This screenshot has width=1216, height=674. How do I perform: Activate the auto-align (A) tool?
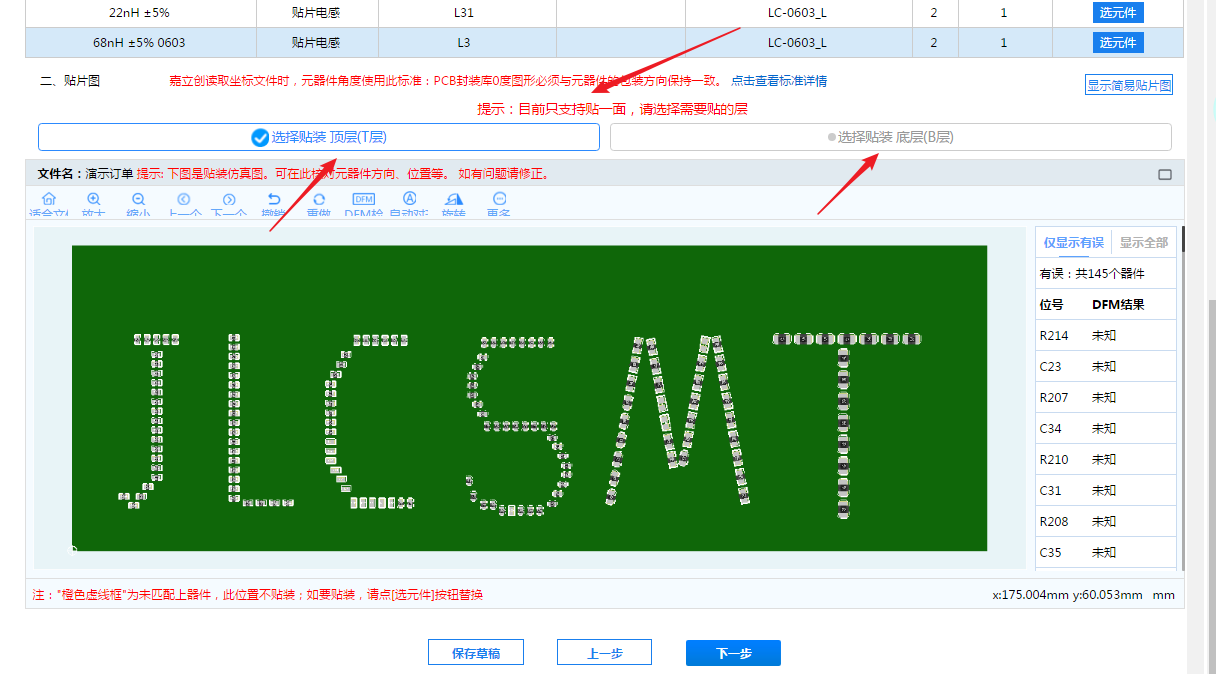point(409,201)
